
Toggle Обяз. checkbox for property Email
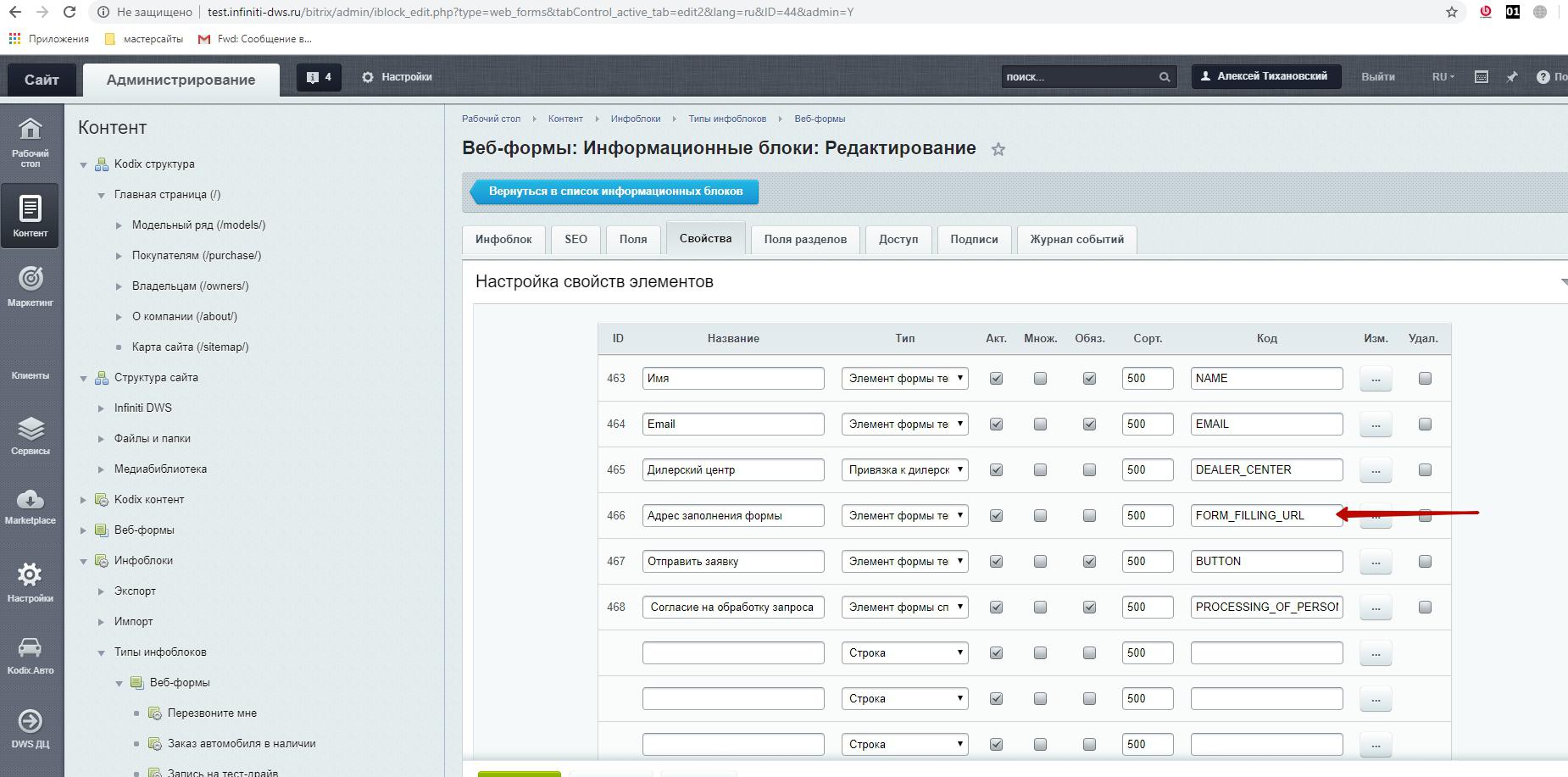[x=1089, y=425]
